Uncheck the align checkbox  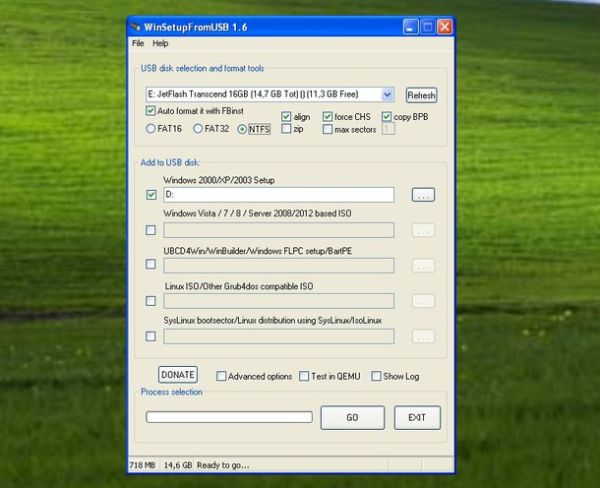coord(286,116)
